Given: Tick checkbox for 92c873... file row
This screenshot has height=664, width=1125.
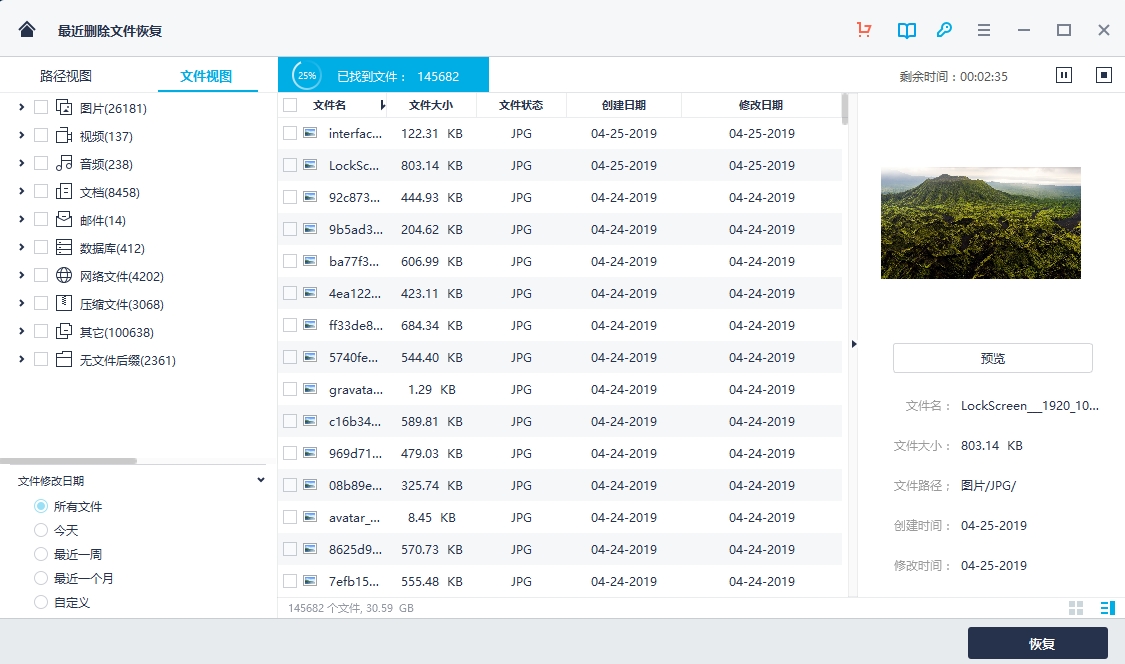Looking at the screenshot, I should click(x=290, y=197).
